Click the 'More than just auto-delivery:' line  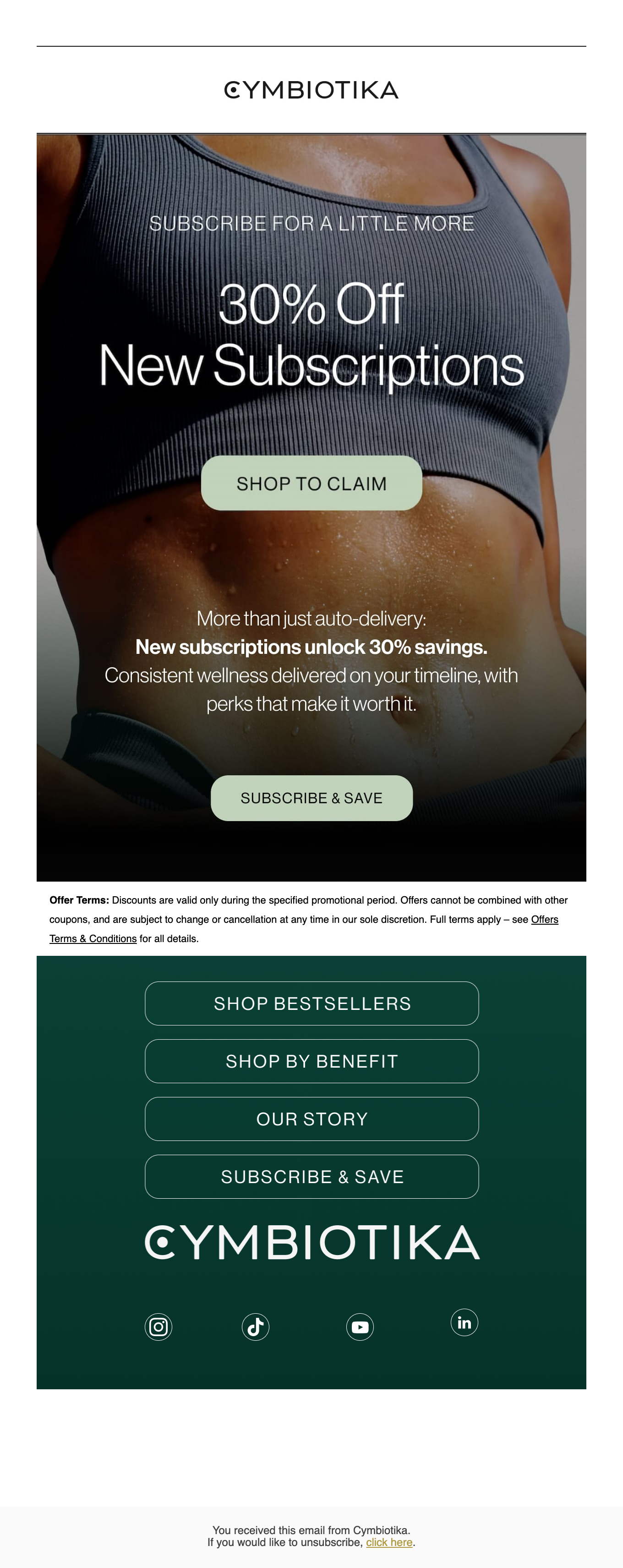tap(311, 619)
